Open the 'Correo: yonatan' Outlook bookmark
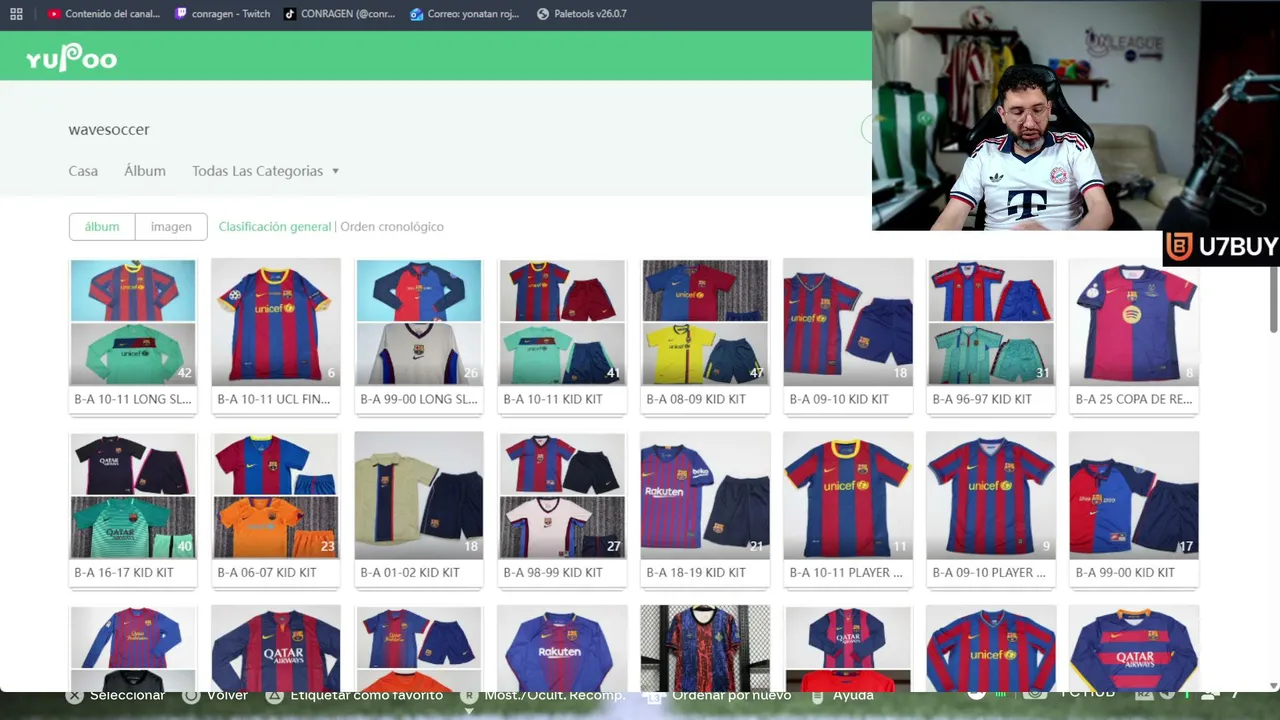 pyautogui.click(x=463, y=14)
